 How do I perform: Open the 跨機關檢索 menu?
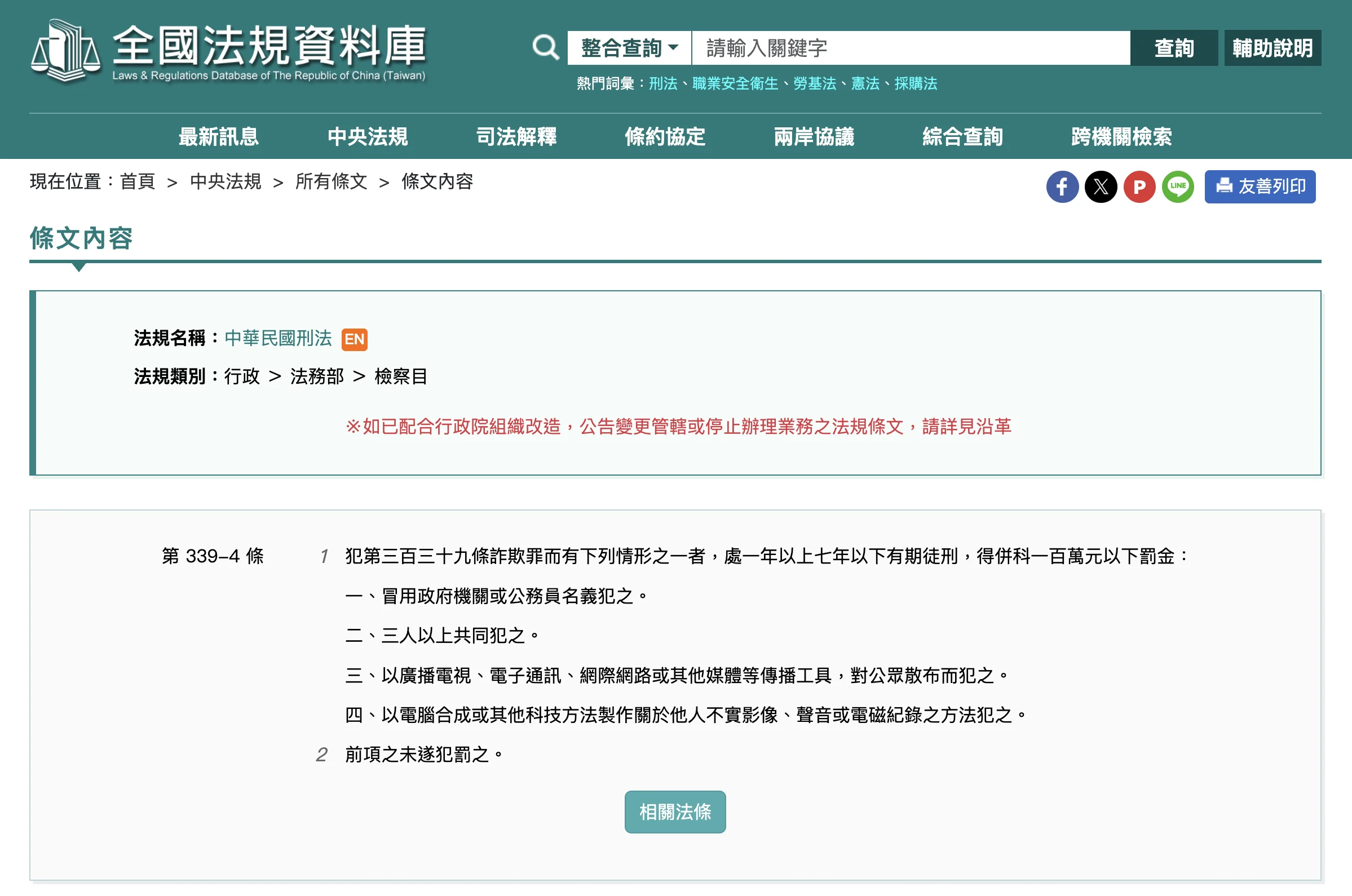point(1121,136)
